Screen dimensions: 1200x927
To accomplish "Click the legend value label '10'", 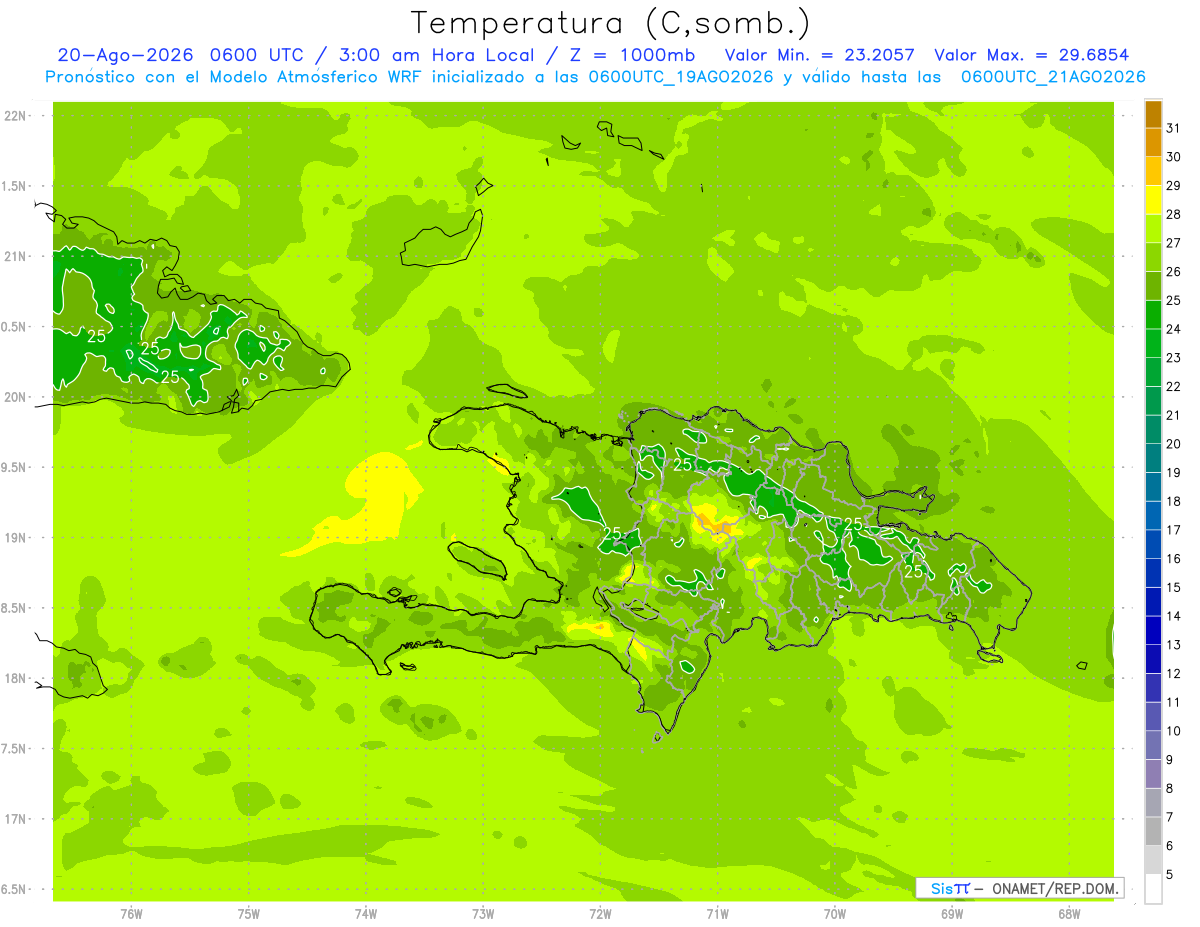I will pos(1174,731).
